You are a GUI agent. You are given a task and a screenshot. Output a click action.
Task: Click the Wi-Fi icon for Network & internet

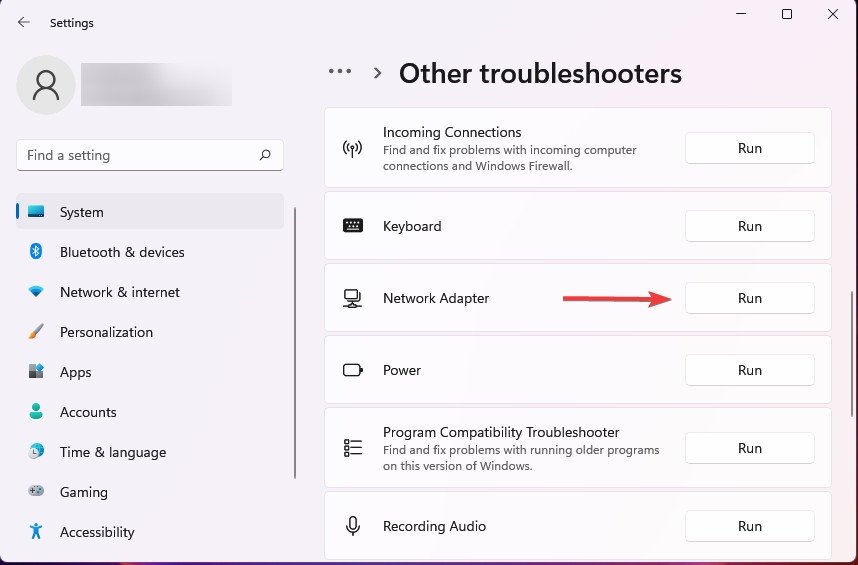(36, 292)
